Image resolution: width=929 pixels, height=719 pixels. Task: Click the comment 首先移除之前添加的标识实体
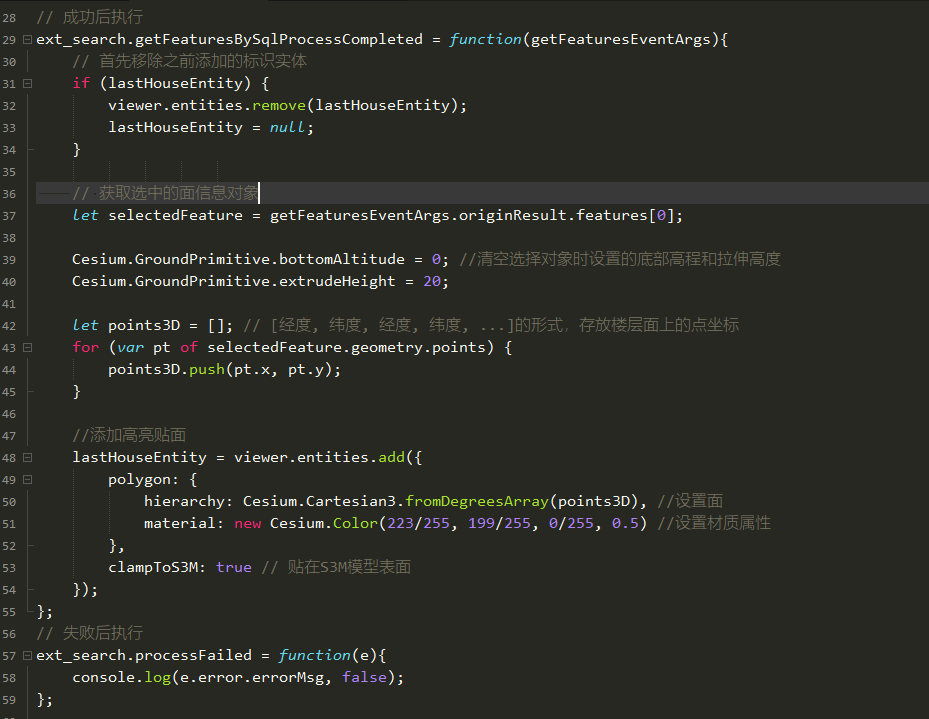coord(203,61)
